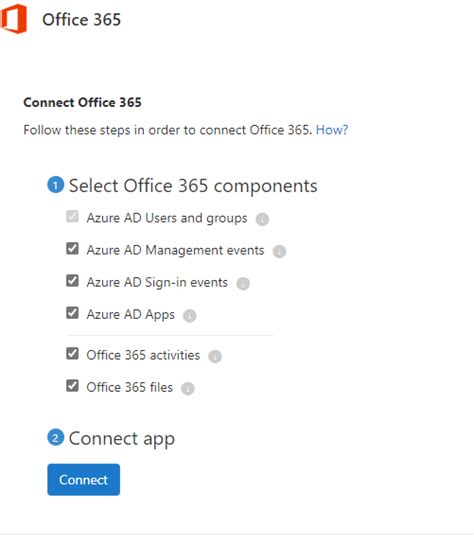
Task: Click the Office 365 files label
Action: point(129,387)
